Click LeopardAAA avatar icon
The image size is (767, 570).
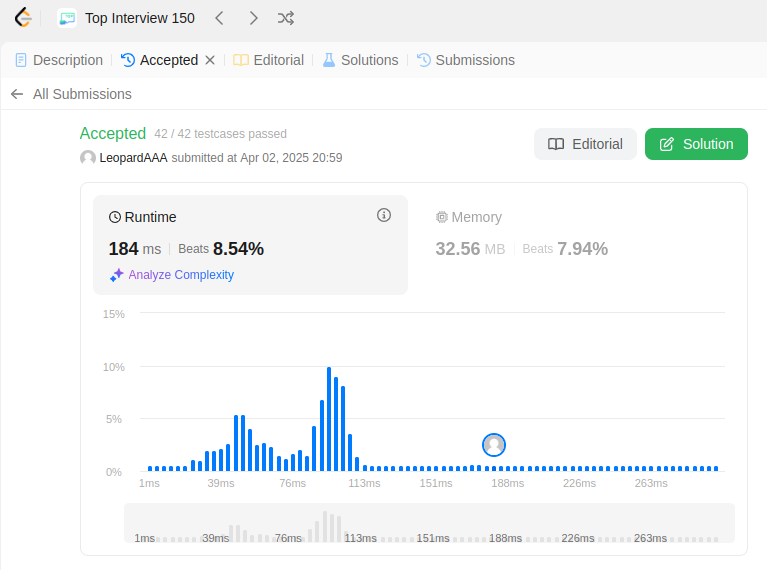[x=88, y=158]
